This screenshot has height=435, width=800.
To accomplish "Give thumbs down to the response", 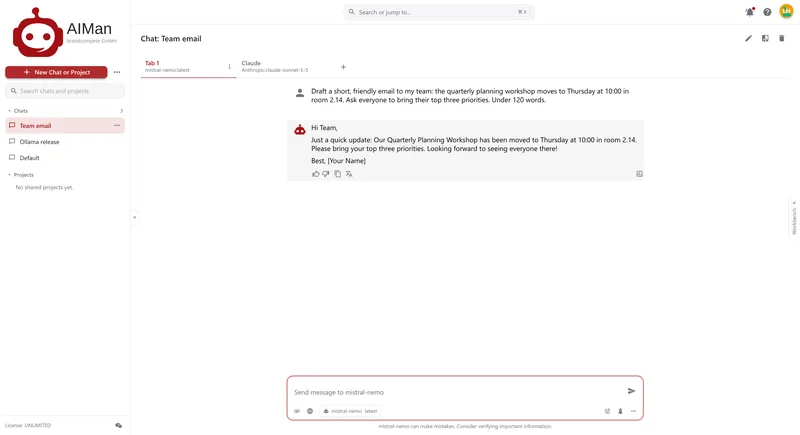I will 326,174.
